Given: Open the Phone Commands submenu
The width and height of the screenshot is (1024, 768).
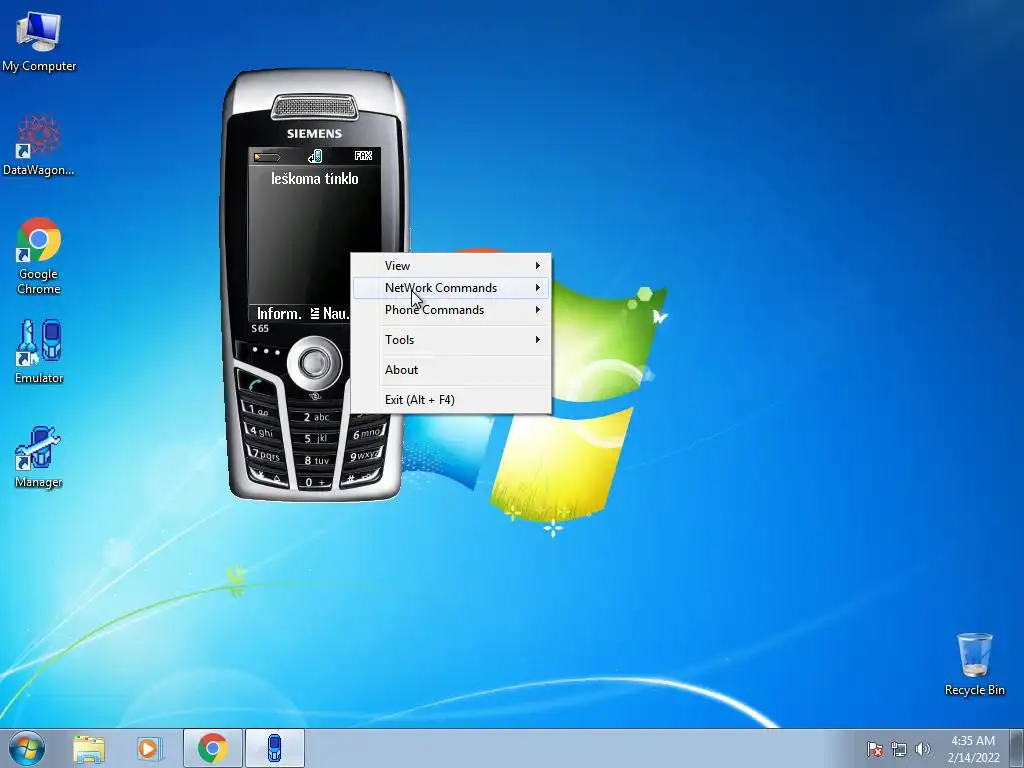Looking at the screenshot, I should [451, 310].
